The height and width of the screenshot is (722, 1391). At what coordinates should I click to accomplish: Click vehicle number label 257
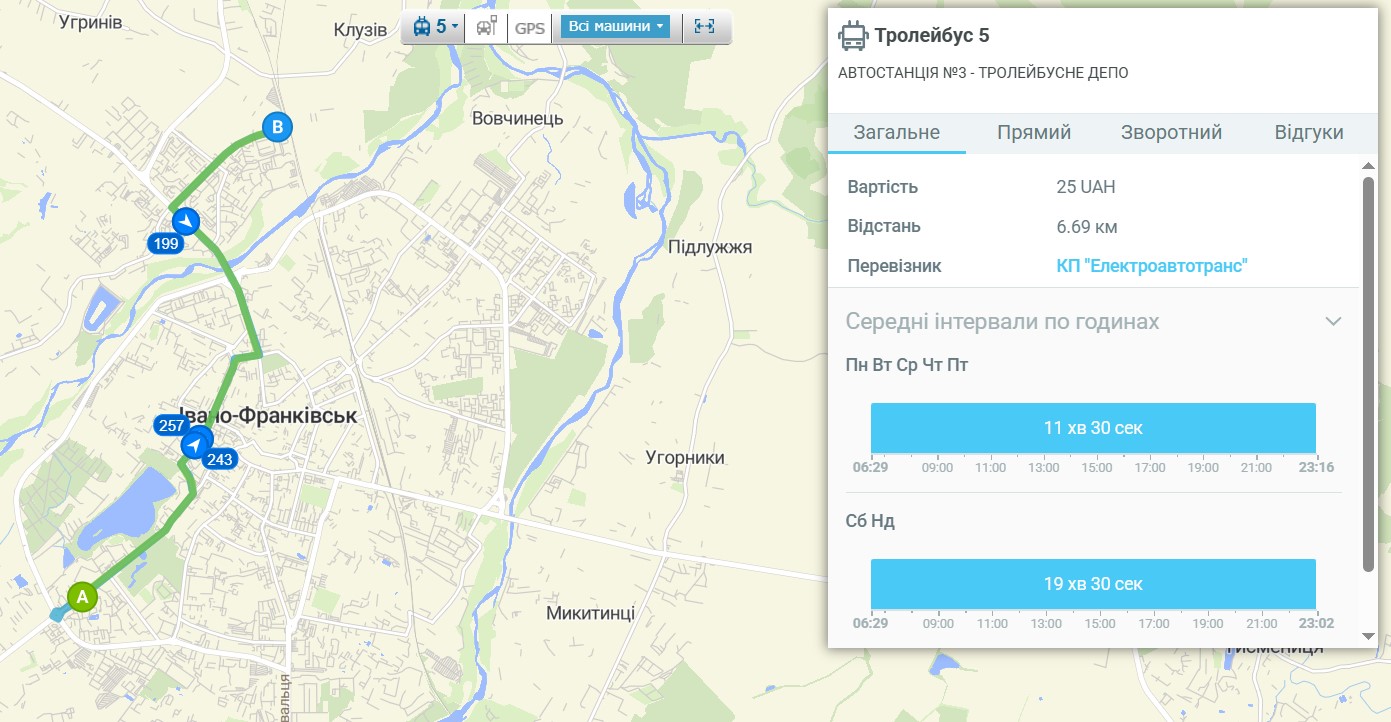pos(170,425)
